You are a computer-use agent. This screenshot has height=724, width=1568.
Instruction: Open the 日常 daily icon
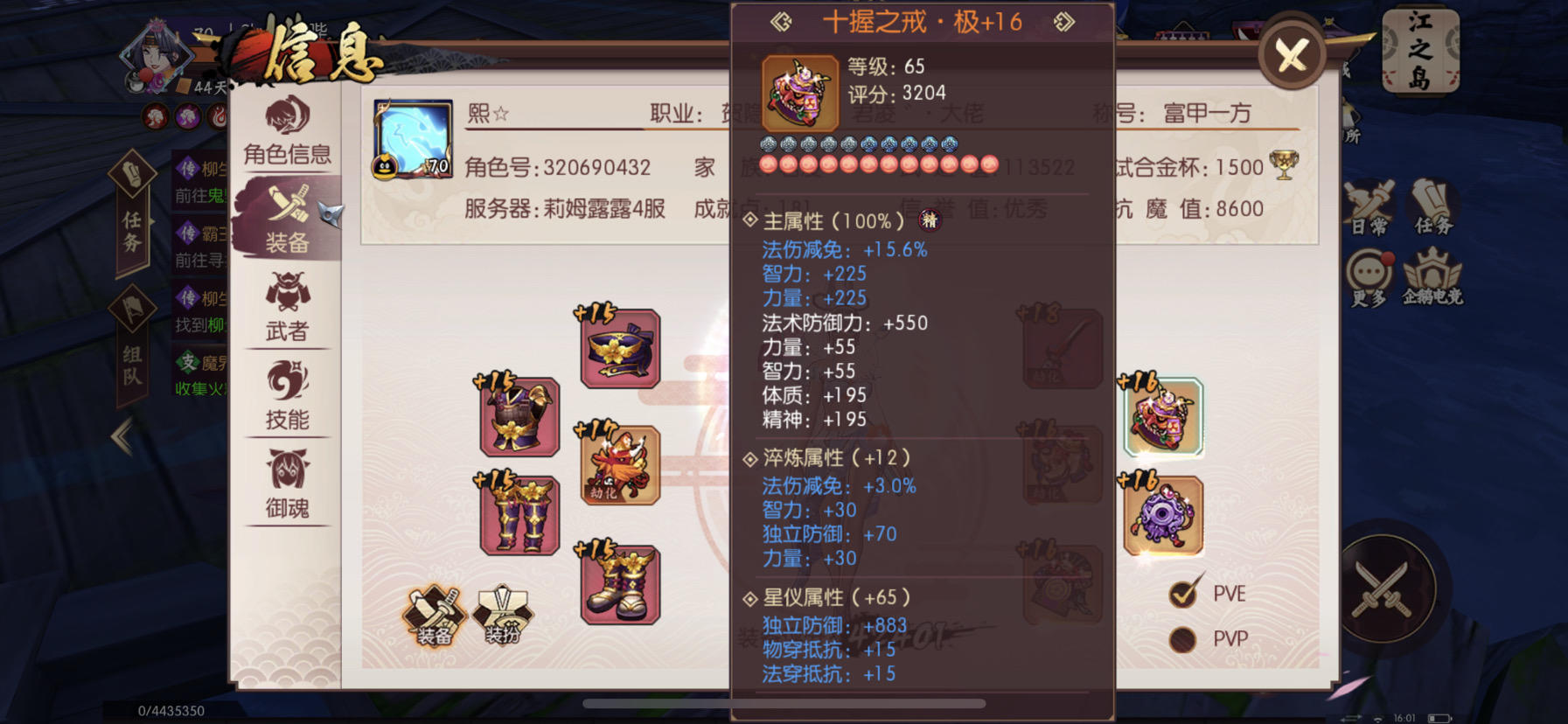(1369, 208)
